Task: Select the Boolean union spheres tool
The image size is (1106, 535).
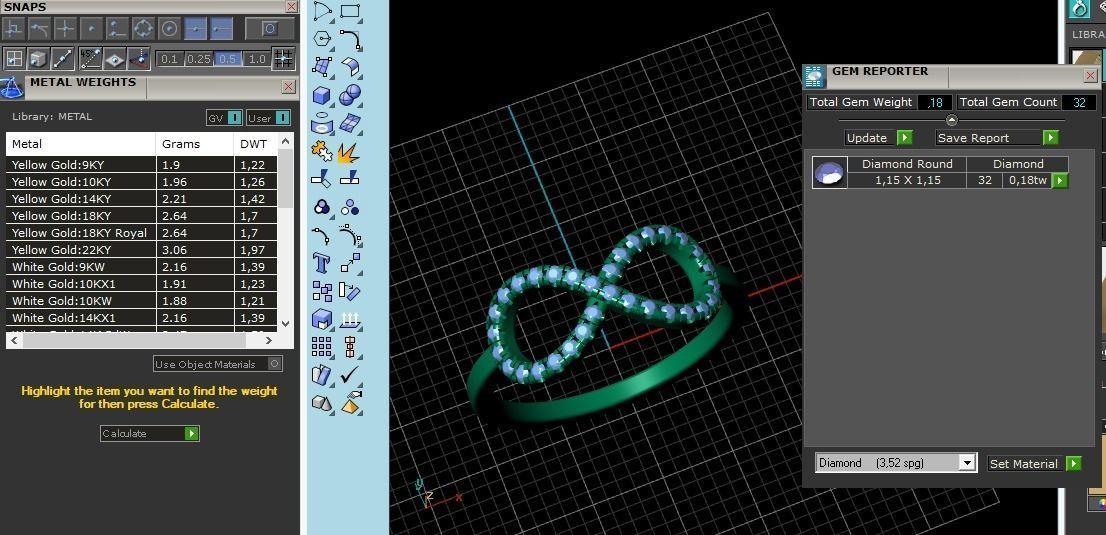Action: pyautogui.click(x=350, y=95)
